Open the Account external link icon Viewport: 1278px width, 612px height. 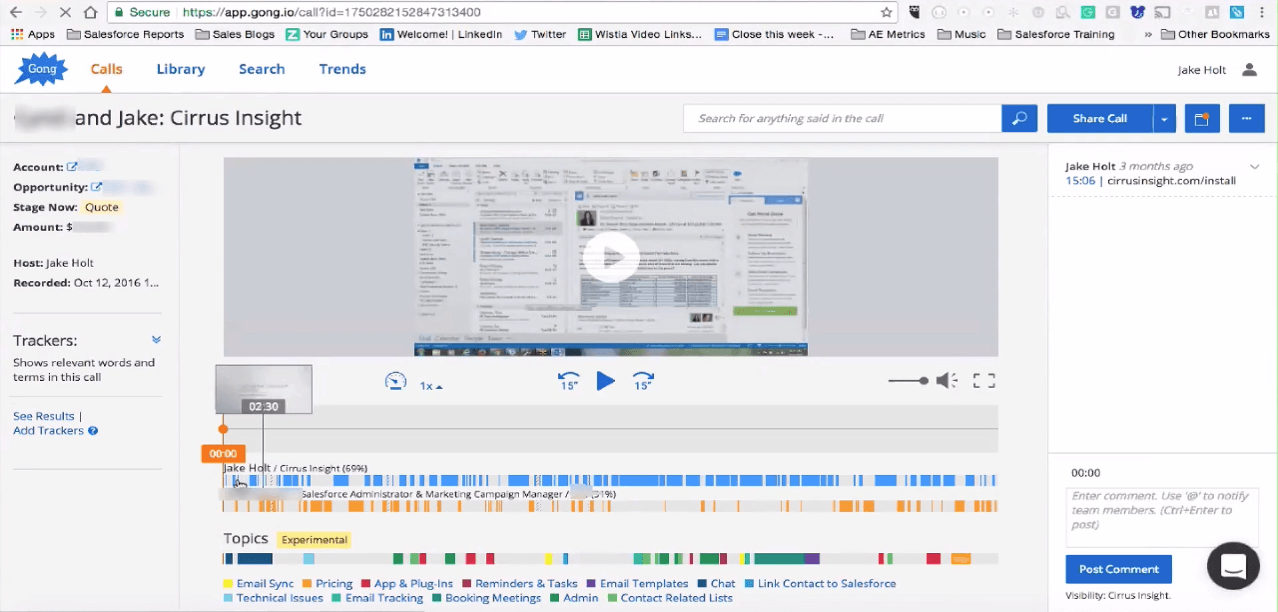point(72,167)
